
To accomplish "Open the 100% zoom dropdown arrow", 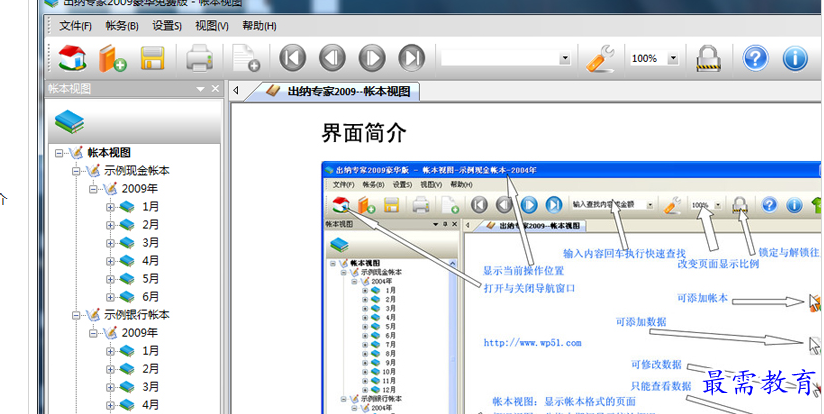I will (x=673, y=58).
